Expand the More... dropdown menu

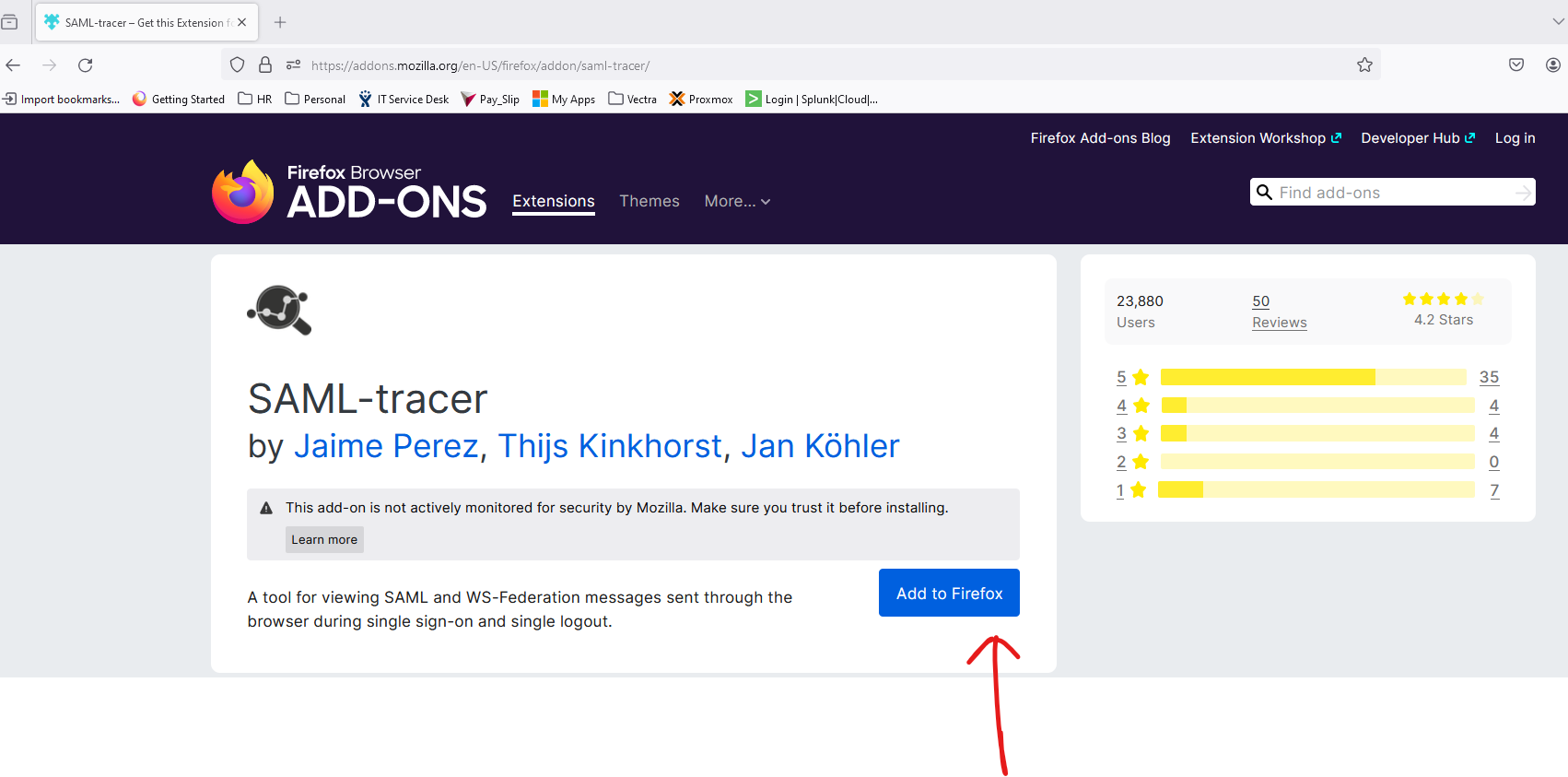[x=736, y=201]
